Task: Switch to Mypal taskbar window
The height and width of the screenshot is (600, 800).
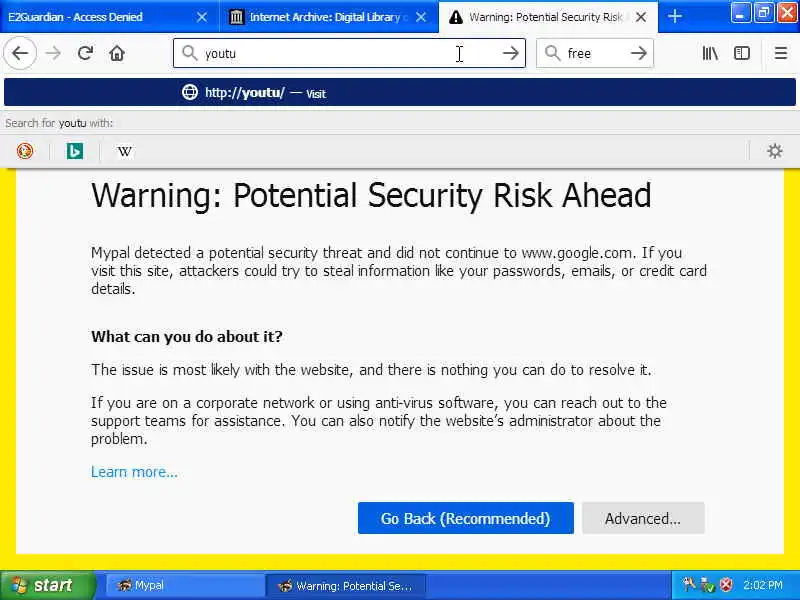Action: (x=185, y=585)
